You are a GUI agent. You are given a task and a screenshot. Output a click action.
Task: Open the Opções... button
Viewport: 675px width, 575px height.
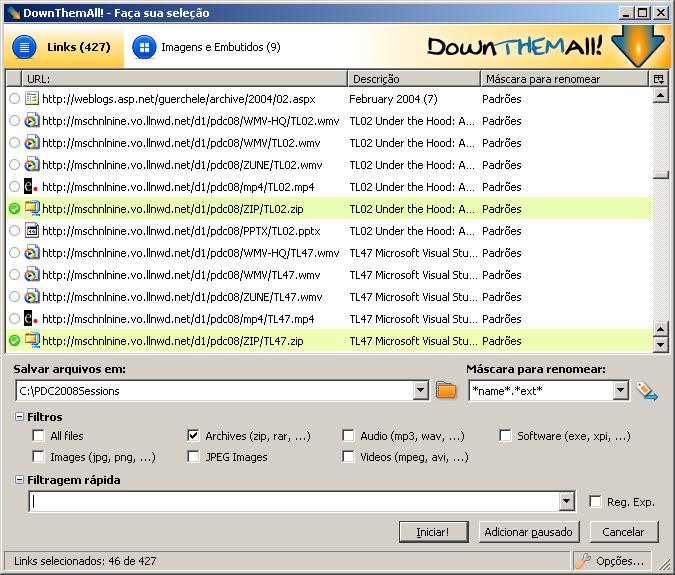pos(612,561)
